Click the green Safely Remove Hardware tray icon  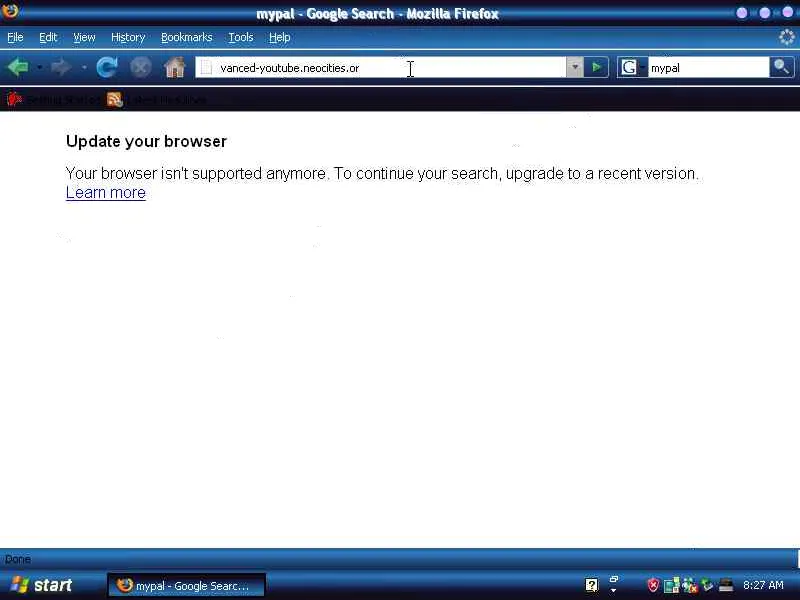[707, 585]
